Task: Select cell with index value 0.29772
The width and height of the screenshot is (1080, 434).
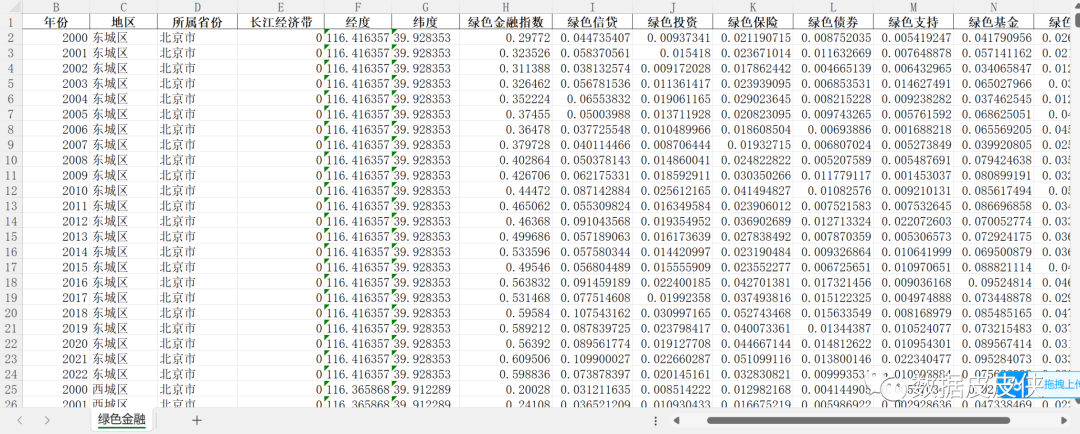Action: 506,37
